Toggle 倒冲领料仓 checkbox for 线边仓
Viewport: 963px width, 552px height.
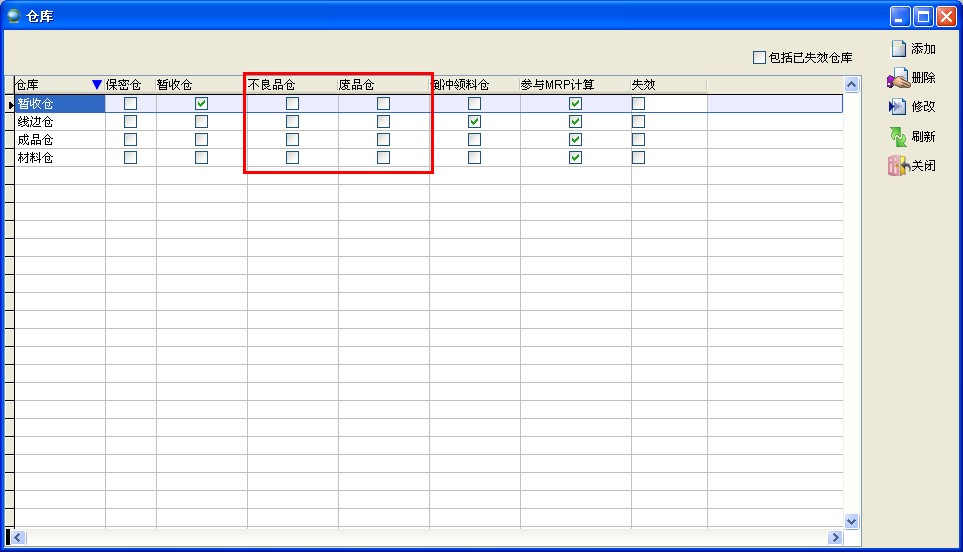click(x=474, y=122)
